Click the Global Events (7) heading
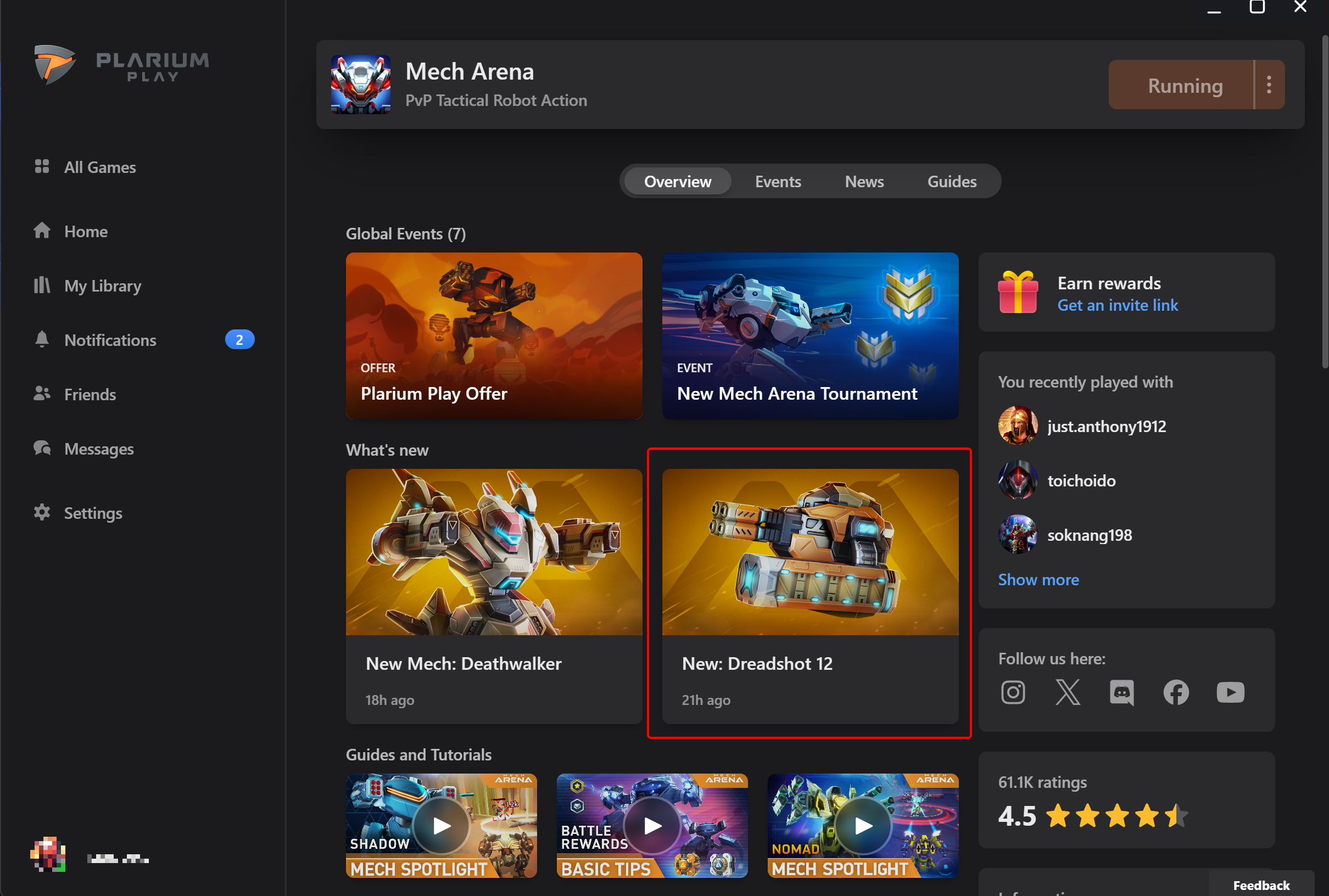 [406, 233]
